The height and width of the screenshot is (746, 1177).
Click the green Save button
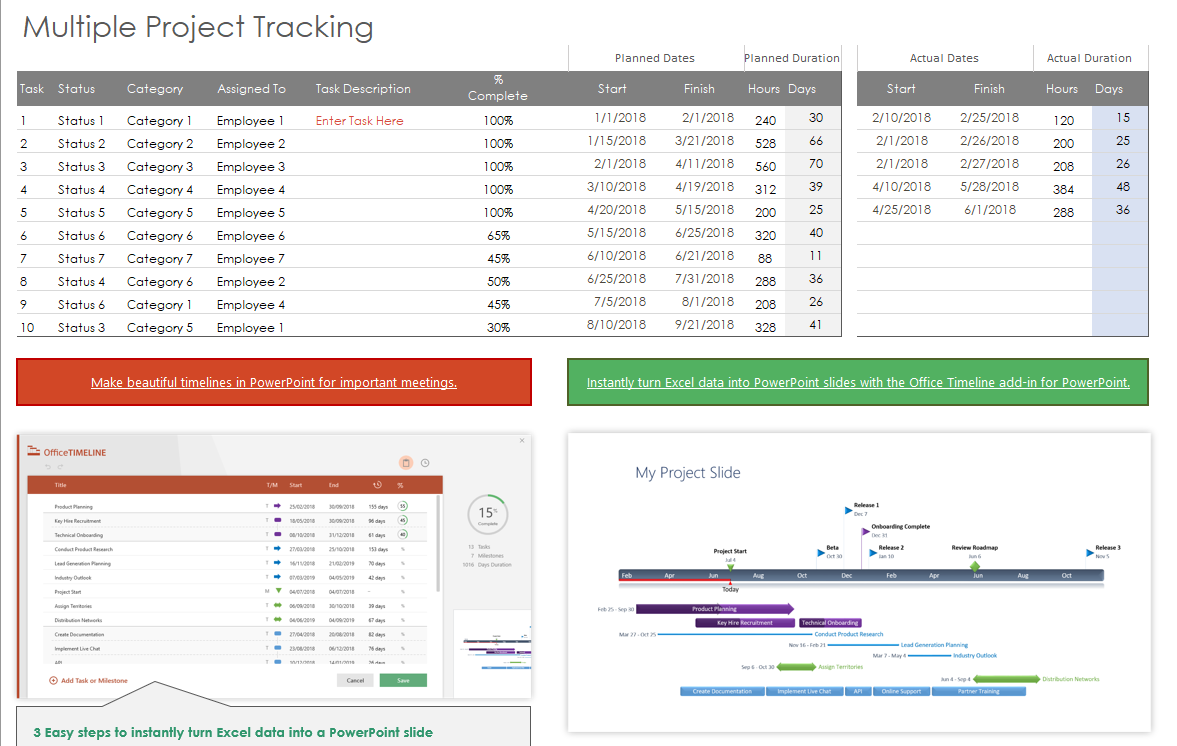tap(403, 680)
